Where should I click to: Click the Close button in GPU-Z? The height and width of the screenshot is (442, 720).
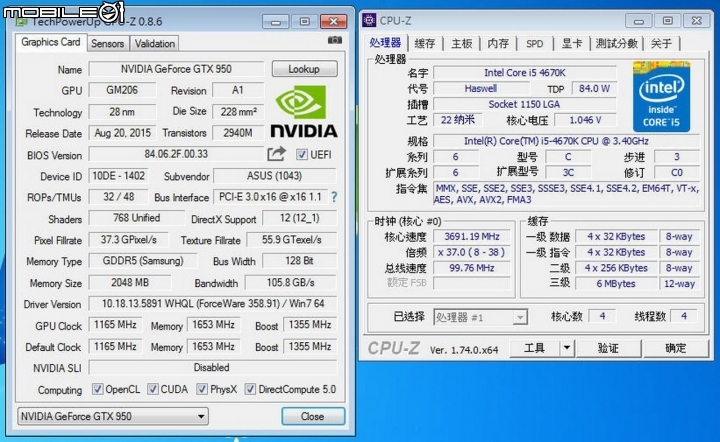point(313,416)
